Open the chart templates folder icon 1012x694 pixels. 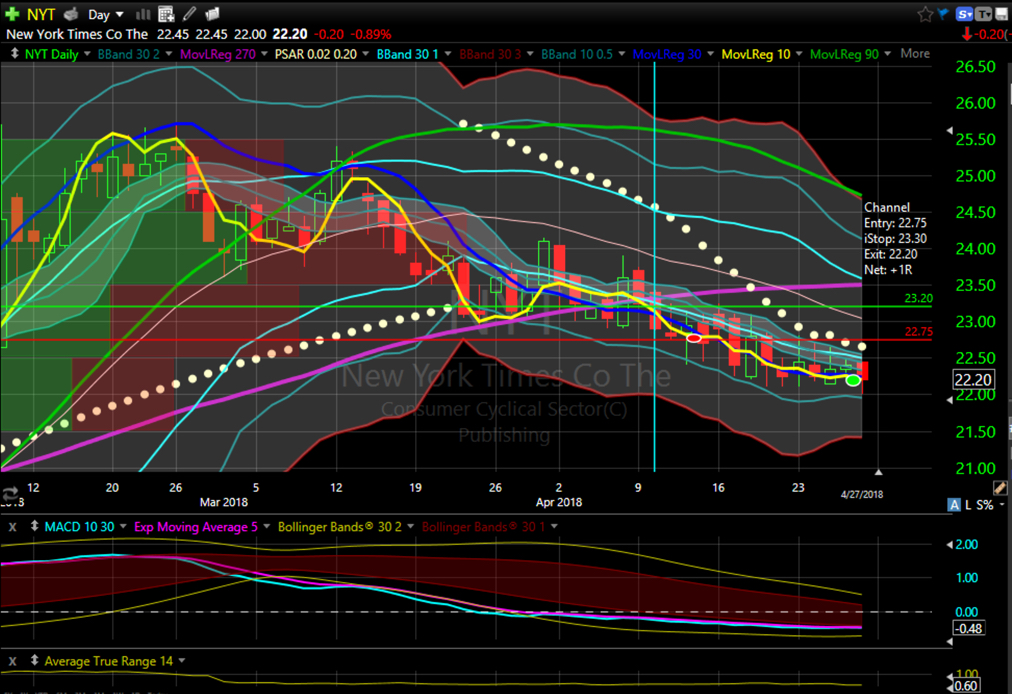click(212, 14)
